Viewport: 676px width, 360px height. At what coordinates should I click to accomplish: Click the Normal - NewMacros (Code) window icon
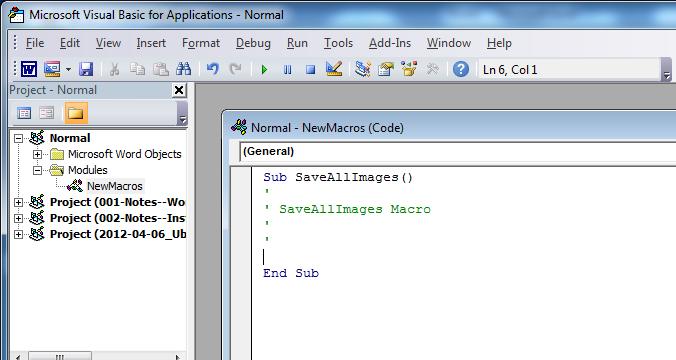coord(239,127)
